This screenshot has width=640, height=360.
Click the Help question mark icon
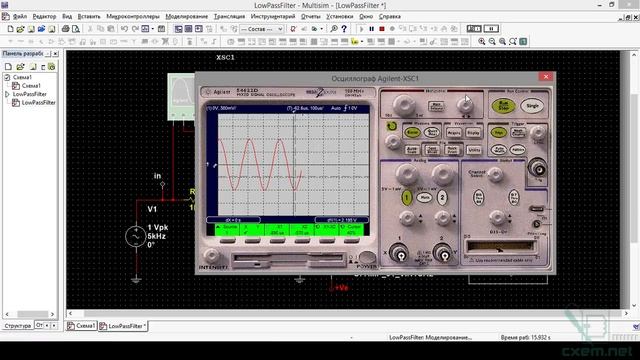(x=344, y=29)
